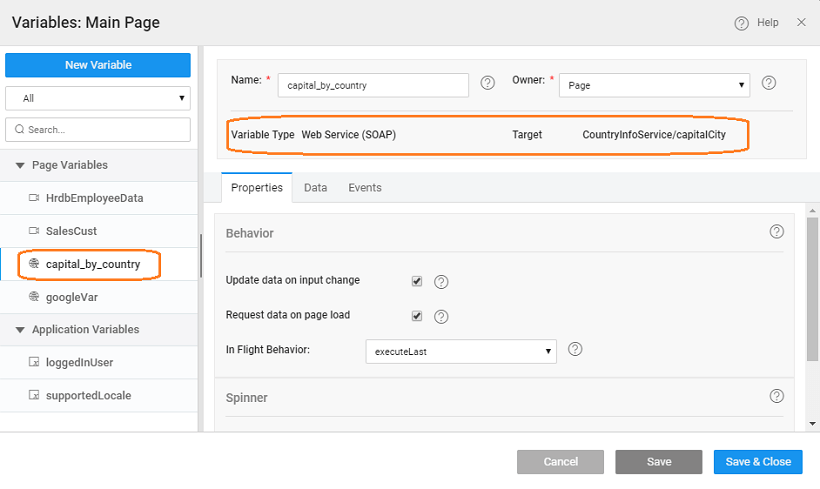Open the All variable filter dropdown
The height and width of the screenshot is (489, 820).
tap(98, 98)
